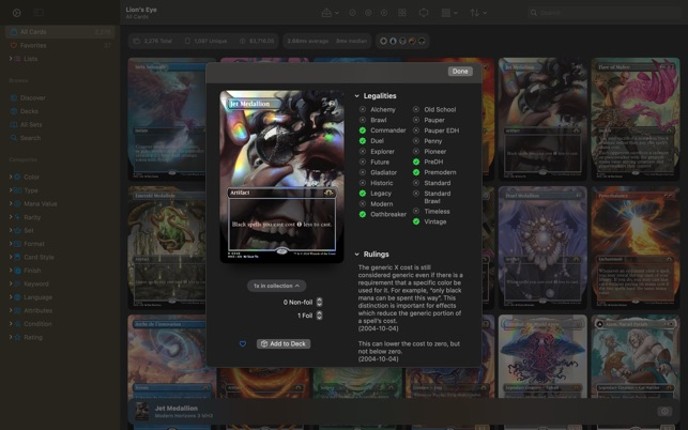The width and height of the screenshot is (688, 430).
Task: Open the layout list dropdown in toolbar
Action: 449,13
